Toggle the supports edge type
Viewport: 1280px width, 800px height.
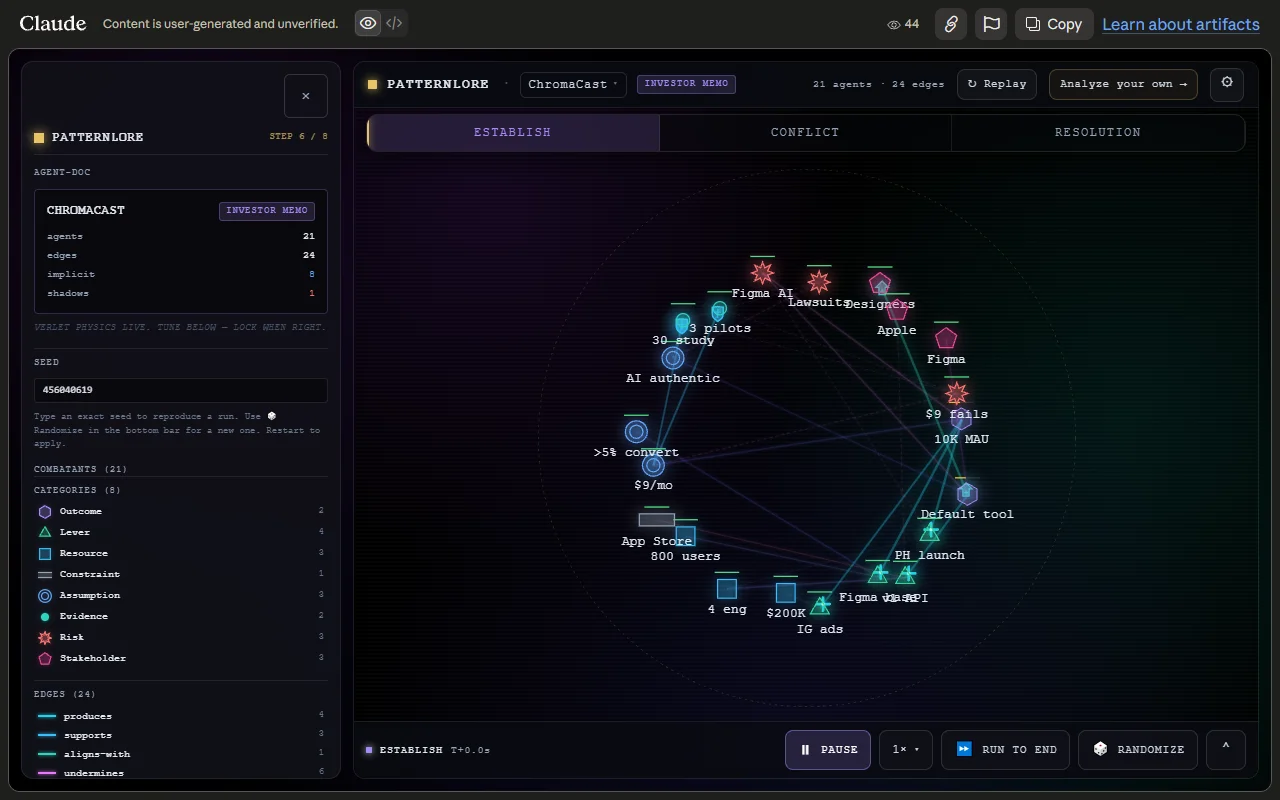[x=181, y=735]
